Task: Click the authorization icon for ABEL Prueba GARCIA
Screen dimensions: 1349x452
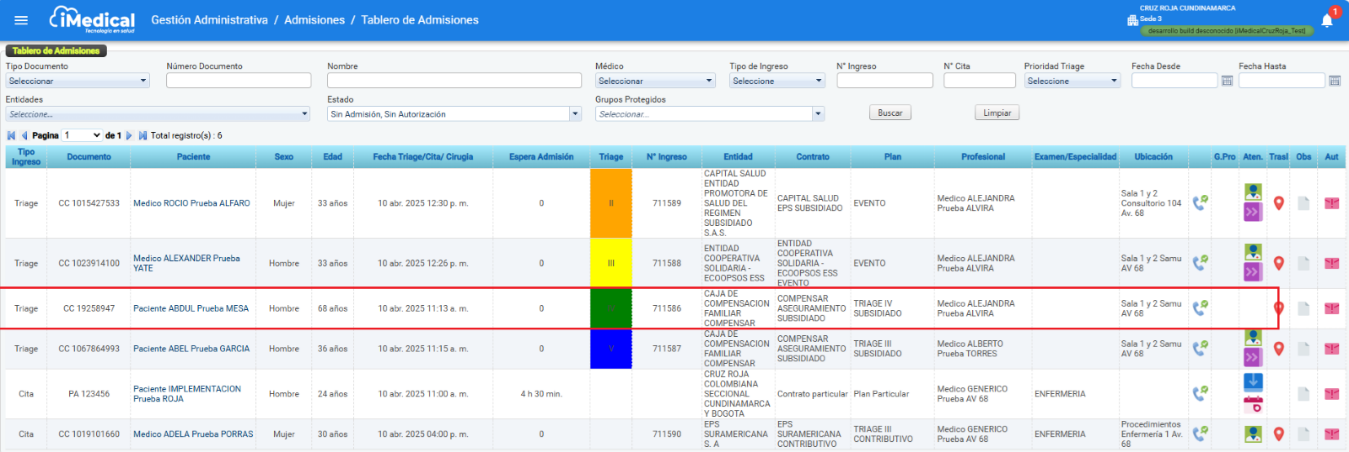Action: (x=1331, y=348)
